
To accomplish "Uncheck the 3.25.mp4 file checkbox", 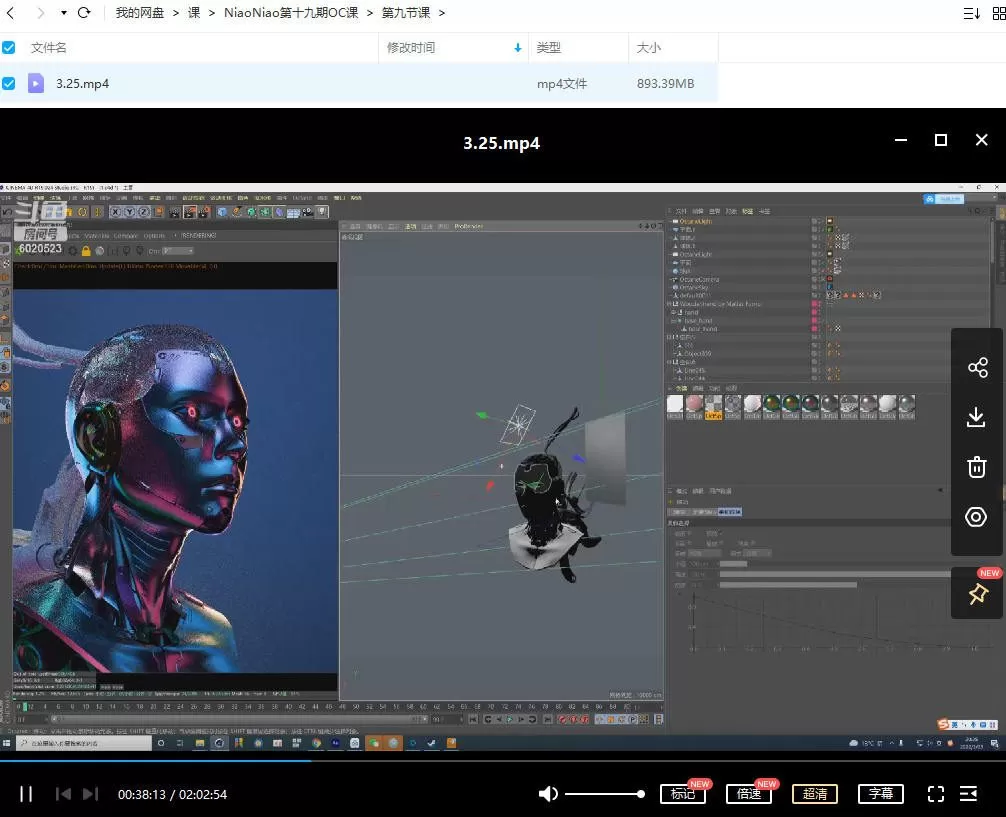I will pyautogui.click(x=9, y=83).
